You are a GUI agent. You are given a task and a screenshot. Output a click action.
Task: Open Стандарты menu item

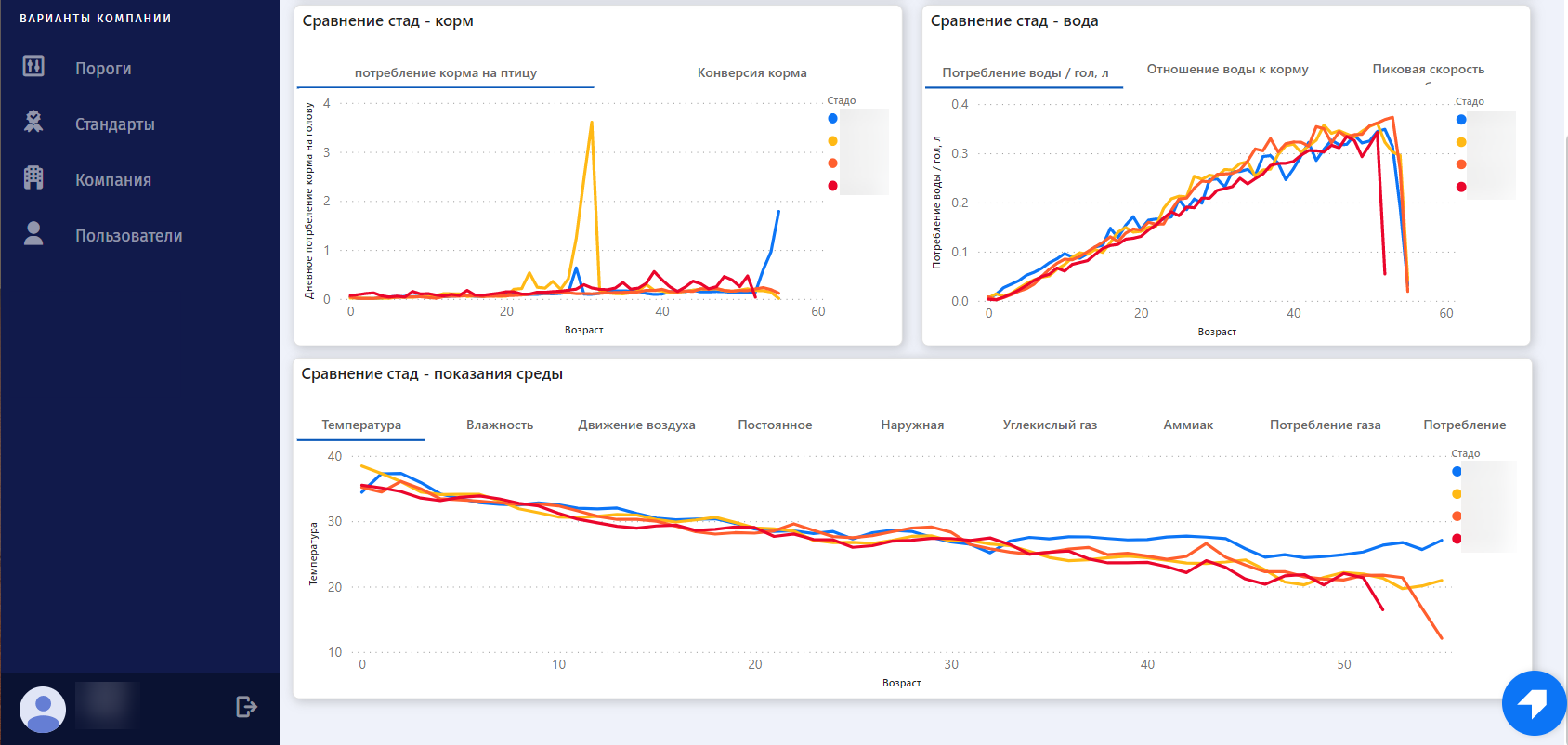coord(115,124)
